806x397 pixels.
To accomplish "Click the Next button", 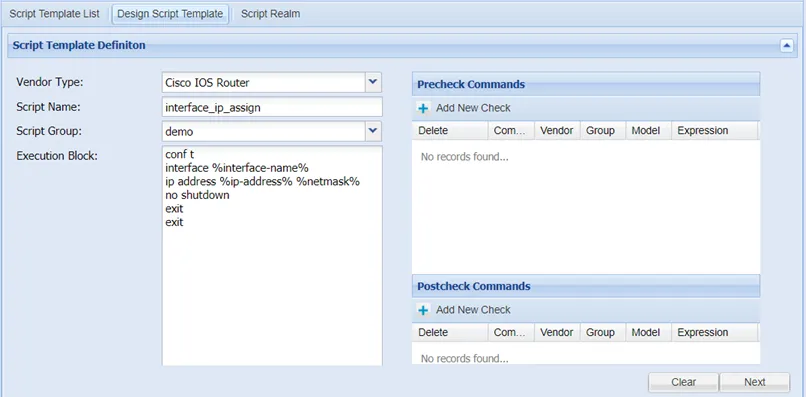I will click(755, 382).
